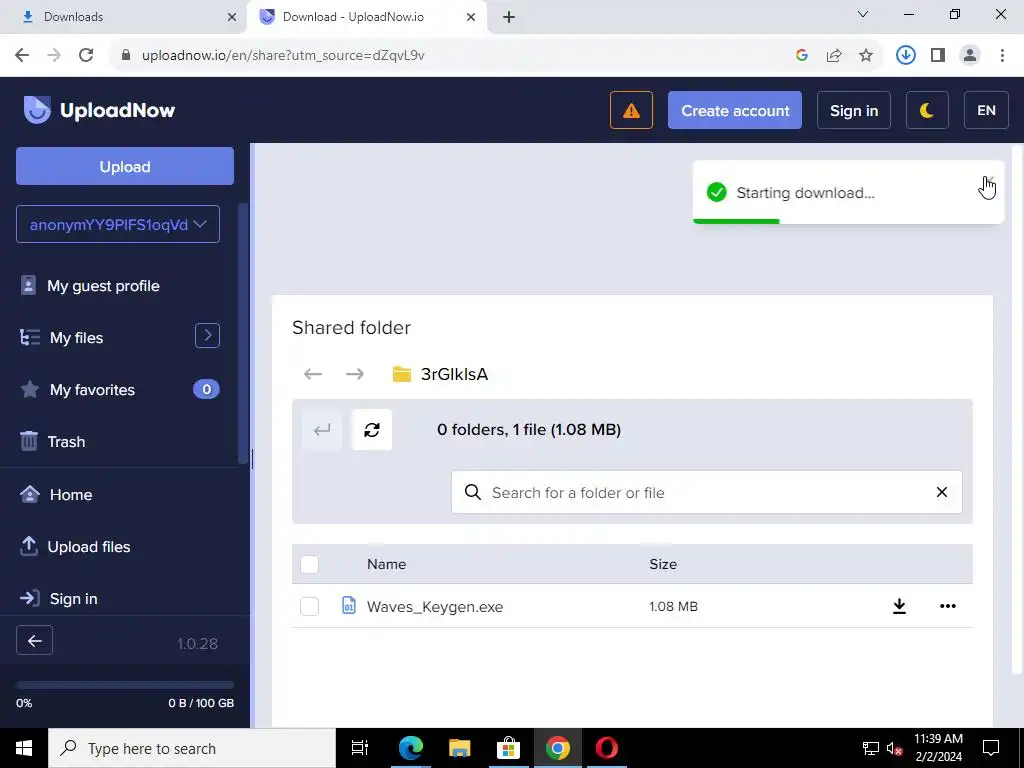Open the EN language selector
1024x768 pixels.
point(986,110)
